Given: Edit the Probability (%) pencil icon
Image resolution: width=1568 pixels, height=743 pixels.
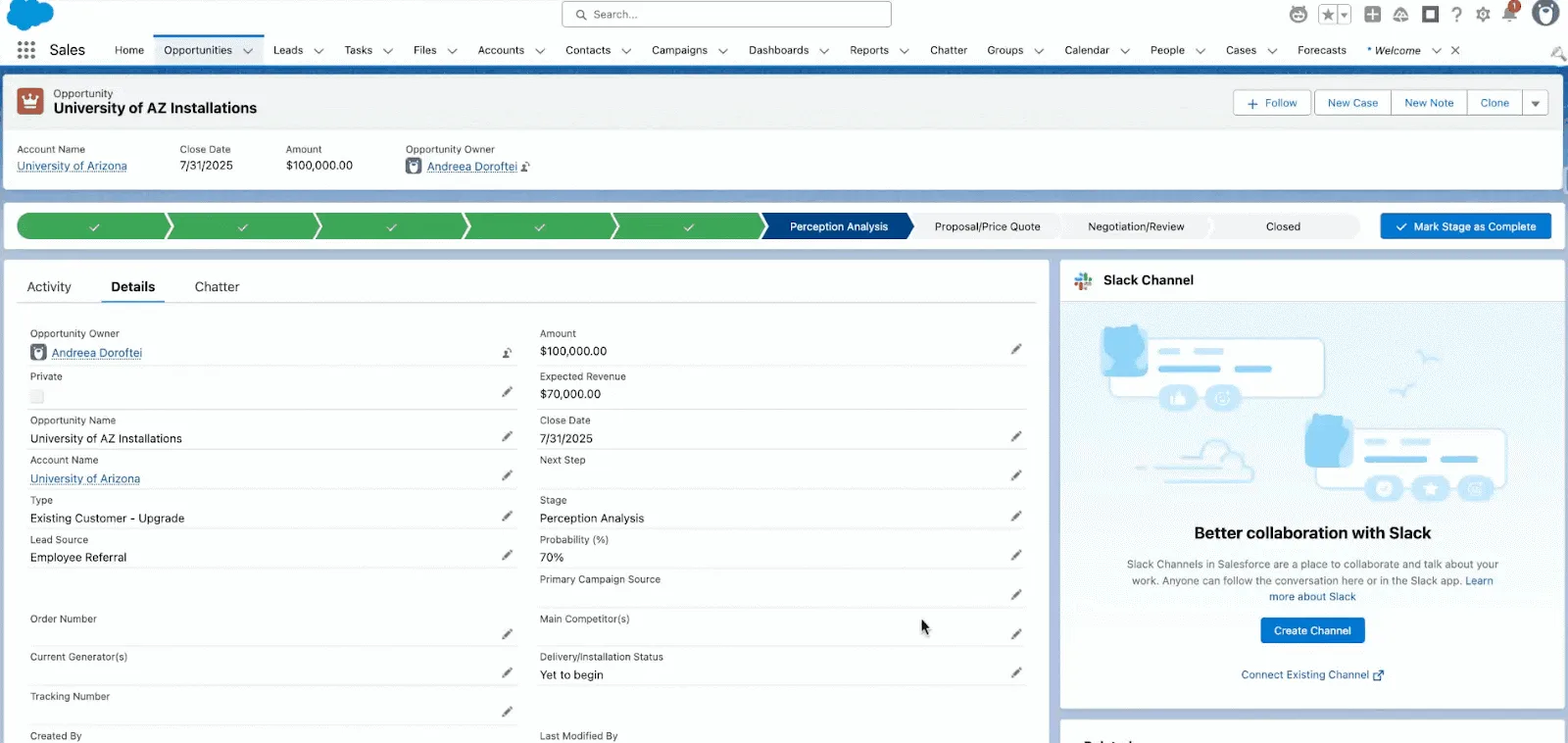Looking at the screenshot, I should pos(1016,555).
